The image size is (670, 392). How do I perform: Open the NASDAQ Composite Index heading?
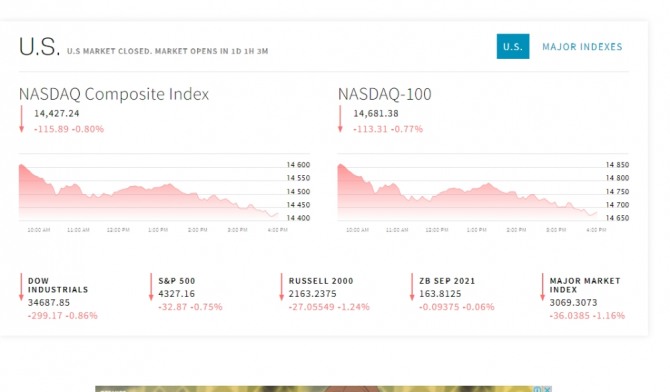pos(114,94)
